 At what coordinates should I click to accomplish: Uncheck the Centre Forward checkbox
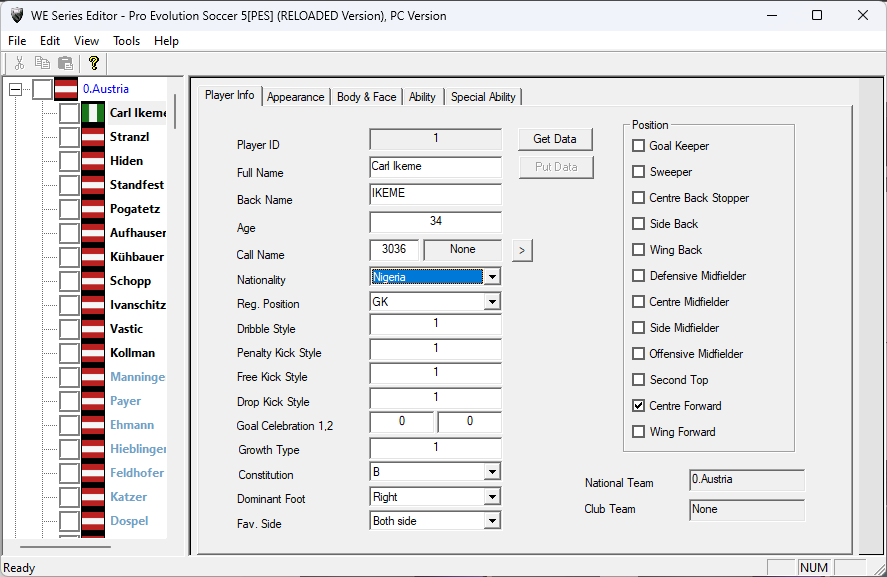(x=638, y=406)
